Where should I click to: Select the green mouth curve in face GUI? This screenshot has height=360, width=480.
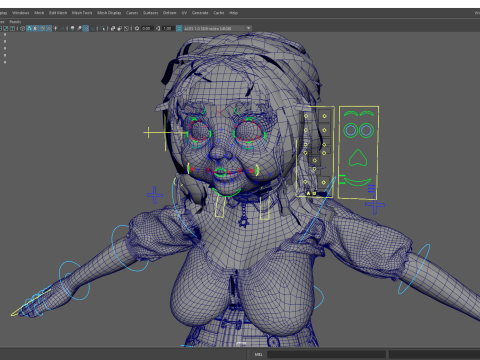pos(358,182)
